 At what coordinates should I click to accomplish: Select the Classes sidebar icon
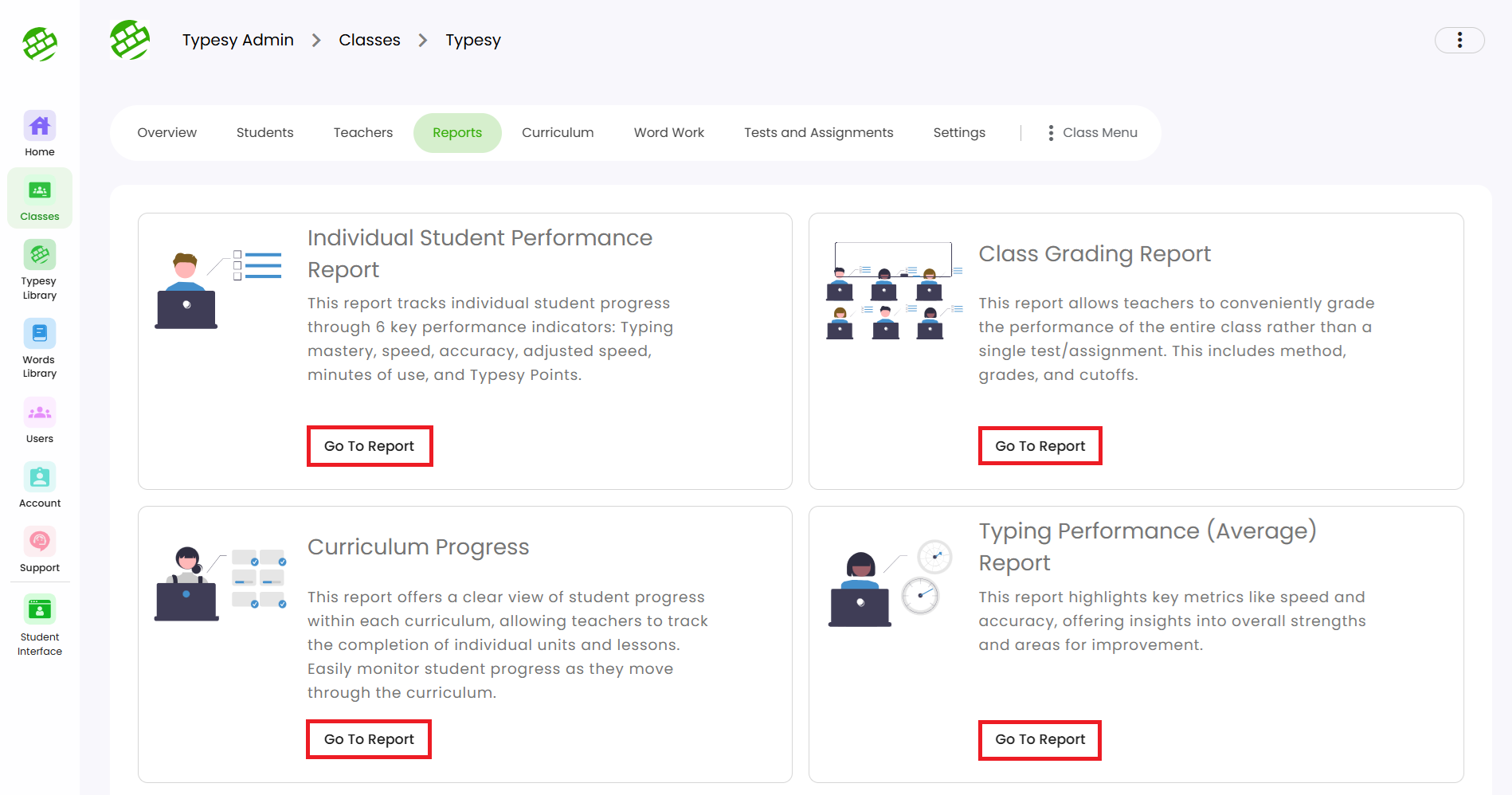pos(40,192)
